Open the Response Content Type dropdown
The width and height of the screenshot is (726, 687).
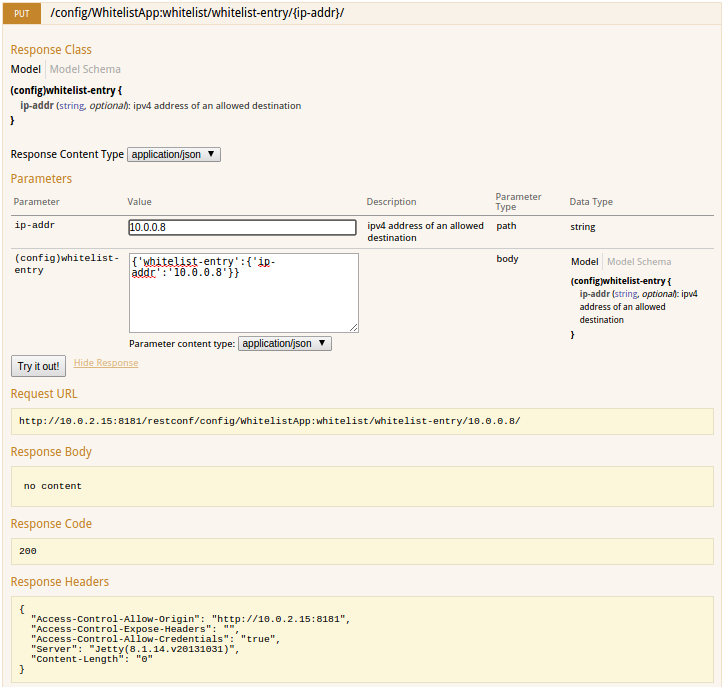(174, 154)
